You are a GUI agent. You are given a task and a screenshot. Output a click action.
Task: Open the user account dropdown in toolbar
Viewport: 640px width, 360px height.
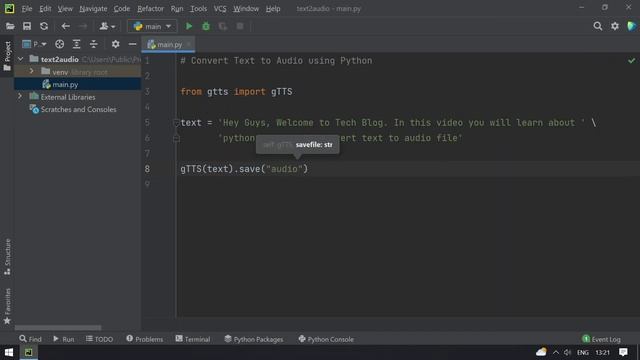click(107, 27)
